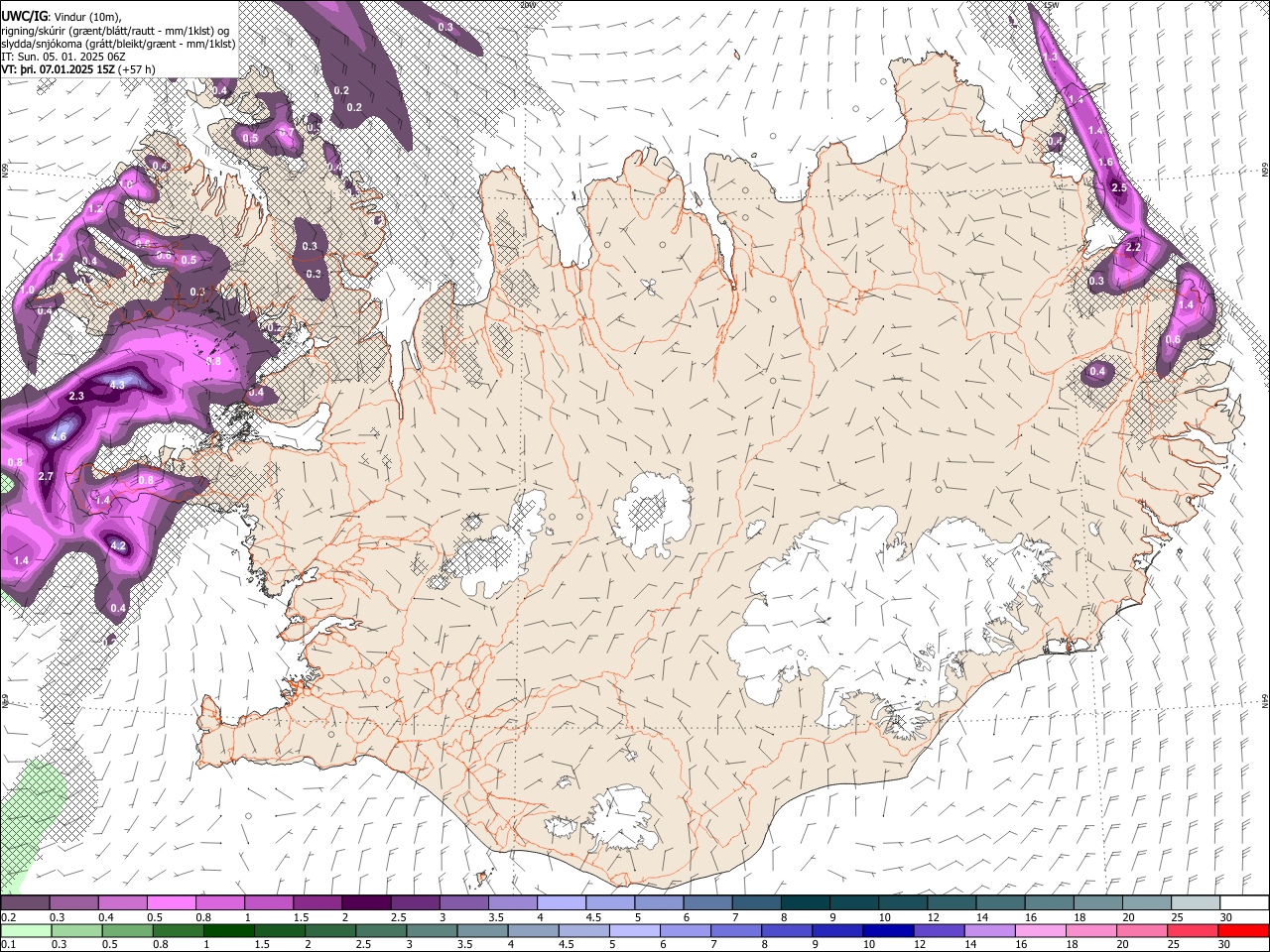Click the 'VT: þri. 07.01.2025 15Z' valid time
Viewport: 1270px width, 952px height.
[59, 70]
